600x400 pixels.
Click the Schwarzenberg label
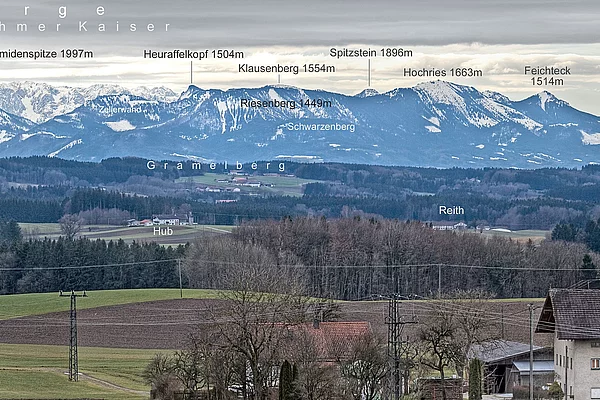coord(320,127)
